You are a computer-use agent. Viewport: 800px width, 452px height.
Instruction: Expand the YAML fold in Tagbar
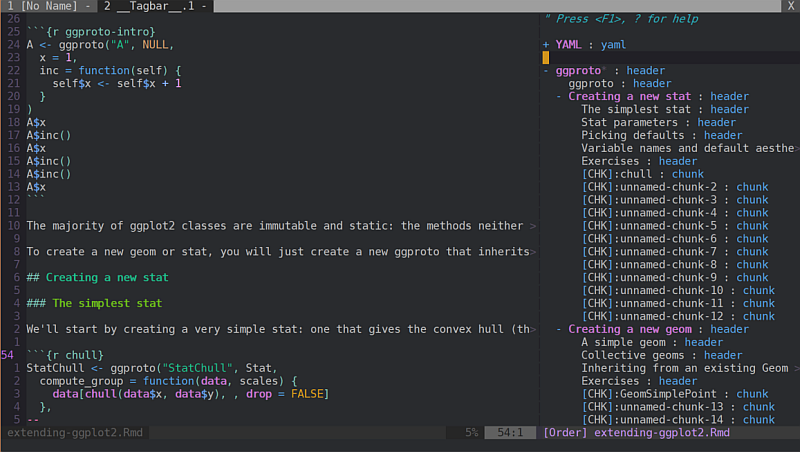(x=546, y=45)
